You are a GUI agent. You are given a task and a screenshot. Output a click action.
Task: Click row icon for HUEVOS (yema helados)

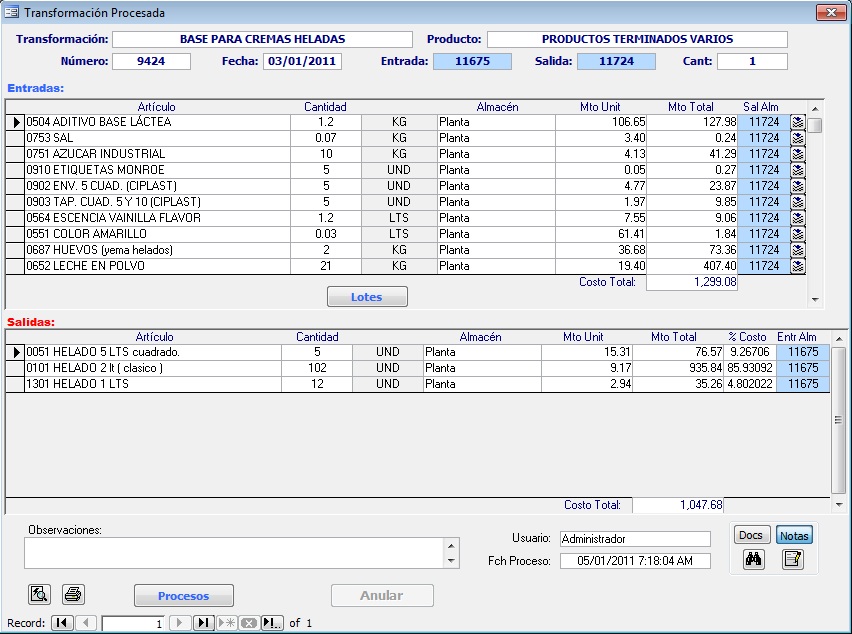coord(797,250)
